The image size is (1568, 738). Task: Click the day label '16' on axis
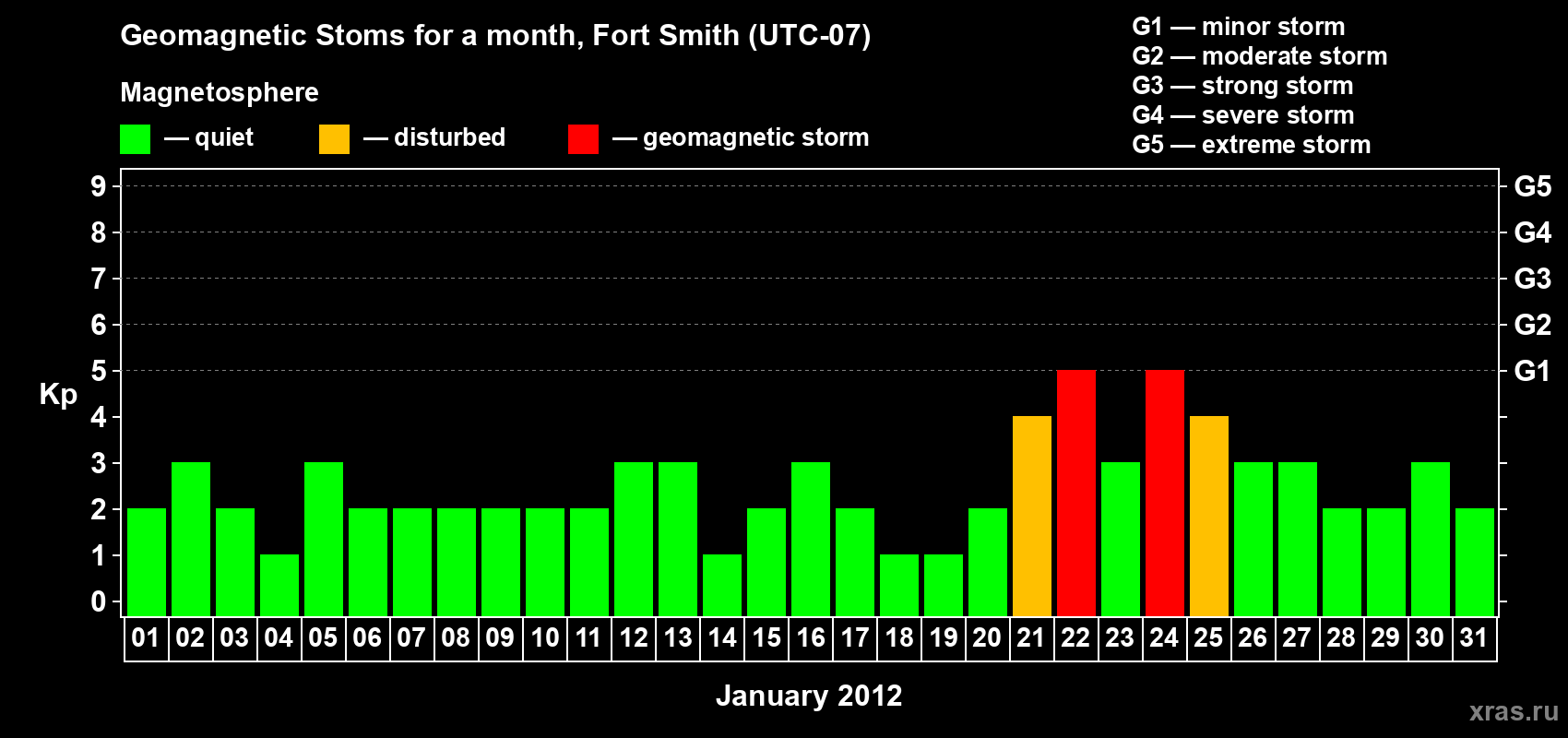[811, 637]
